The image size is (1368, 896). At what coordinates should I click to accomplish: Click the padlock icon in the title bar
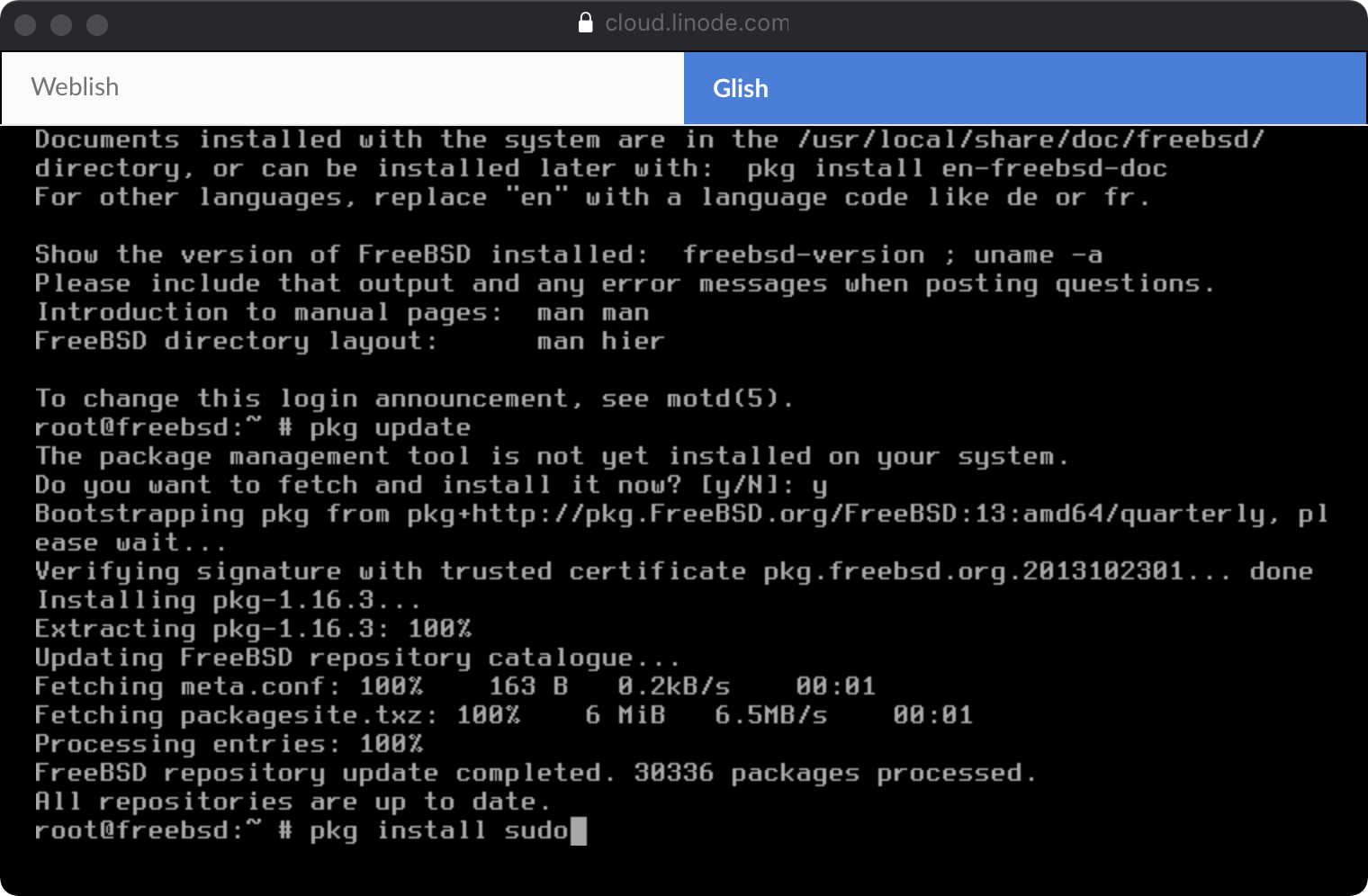(585, 22)
